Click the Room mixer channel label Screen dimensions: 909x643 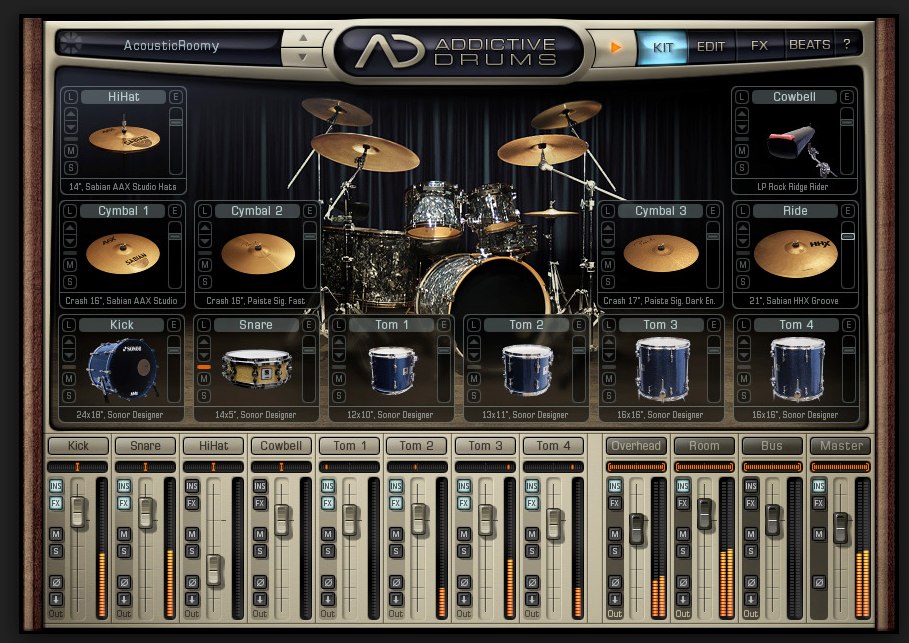(x=704, y=446)
